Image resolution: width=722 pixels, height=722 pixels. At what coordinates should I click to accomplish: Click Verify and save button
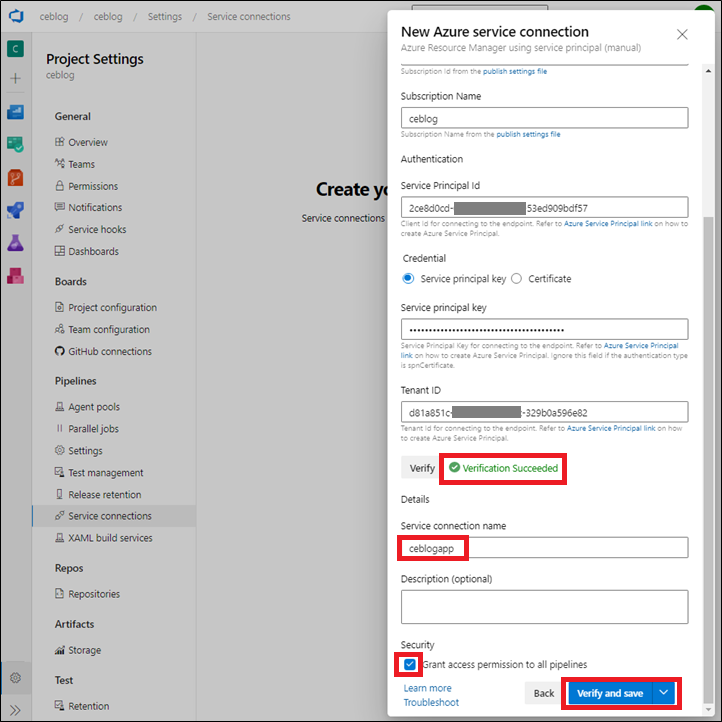610,693
